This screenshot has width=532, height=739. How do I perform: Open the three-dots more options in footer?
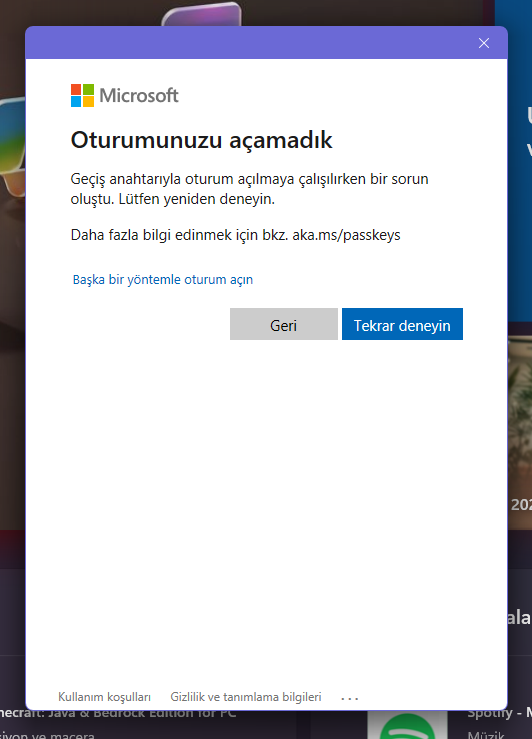pyautogui.click(x=350, y=698)
